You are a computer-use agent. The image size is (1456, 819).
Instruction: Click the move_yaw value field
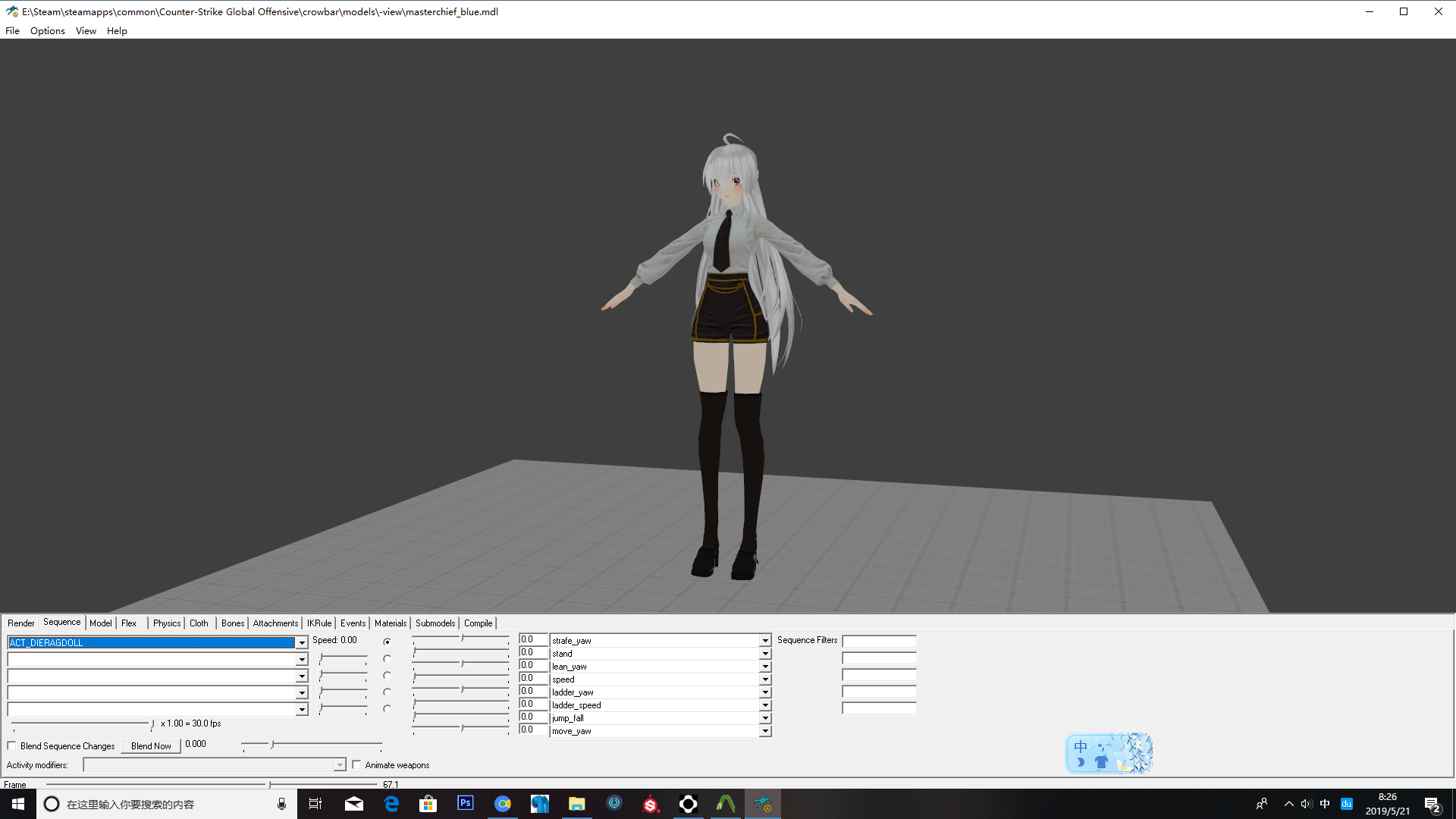533,730
